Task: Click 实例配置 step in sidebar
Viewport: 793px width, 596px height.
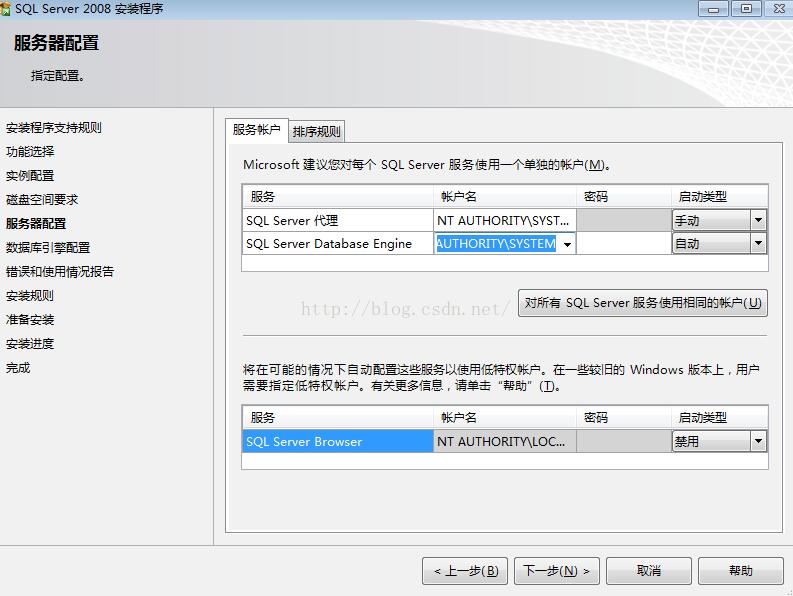Action: 30,176
